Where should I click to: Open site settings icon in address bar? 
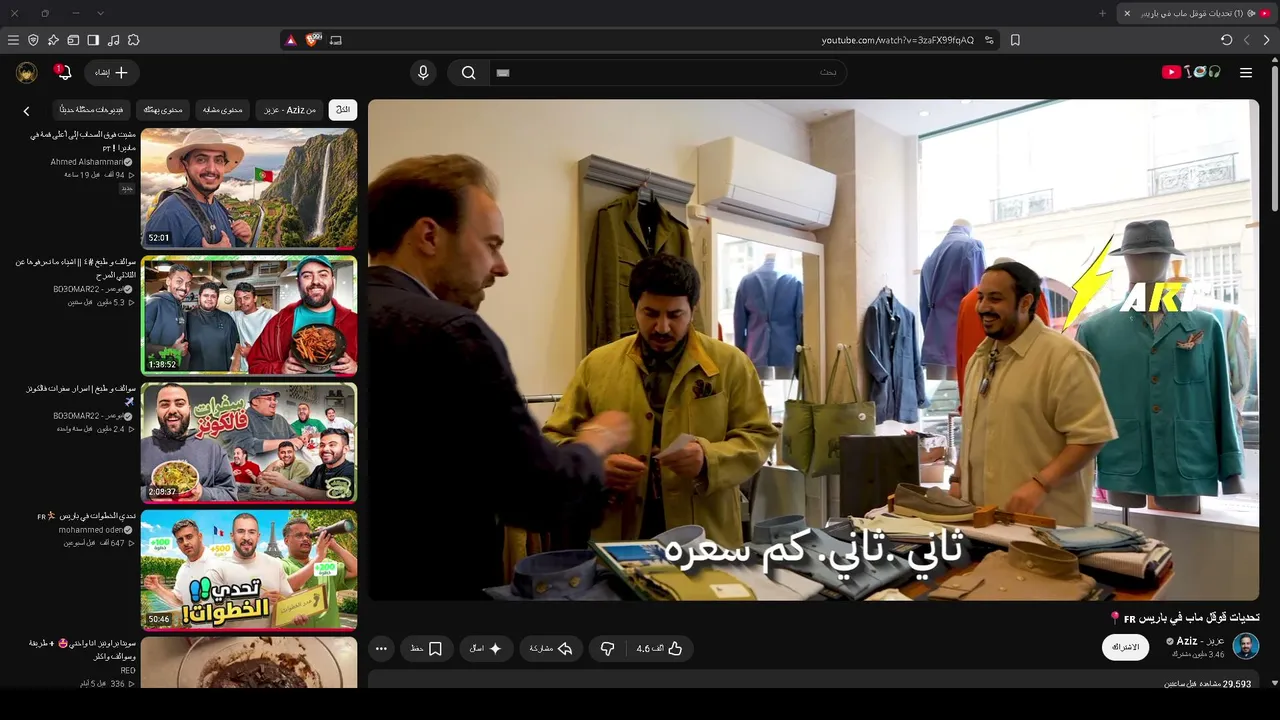[x=989, y=40]
